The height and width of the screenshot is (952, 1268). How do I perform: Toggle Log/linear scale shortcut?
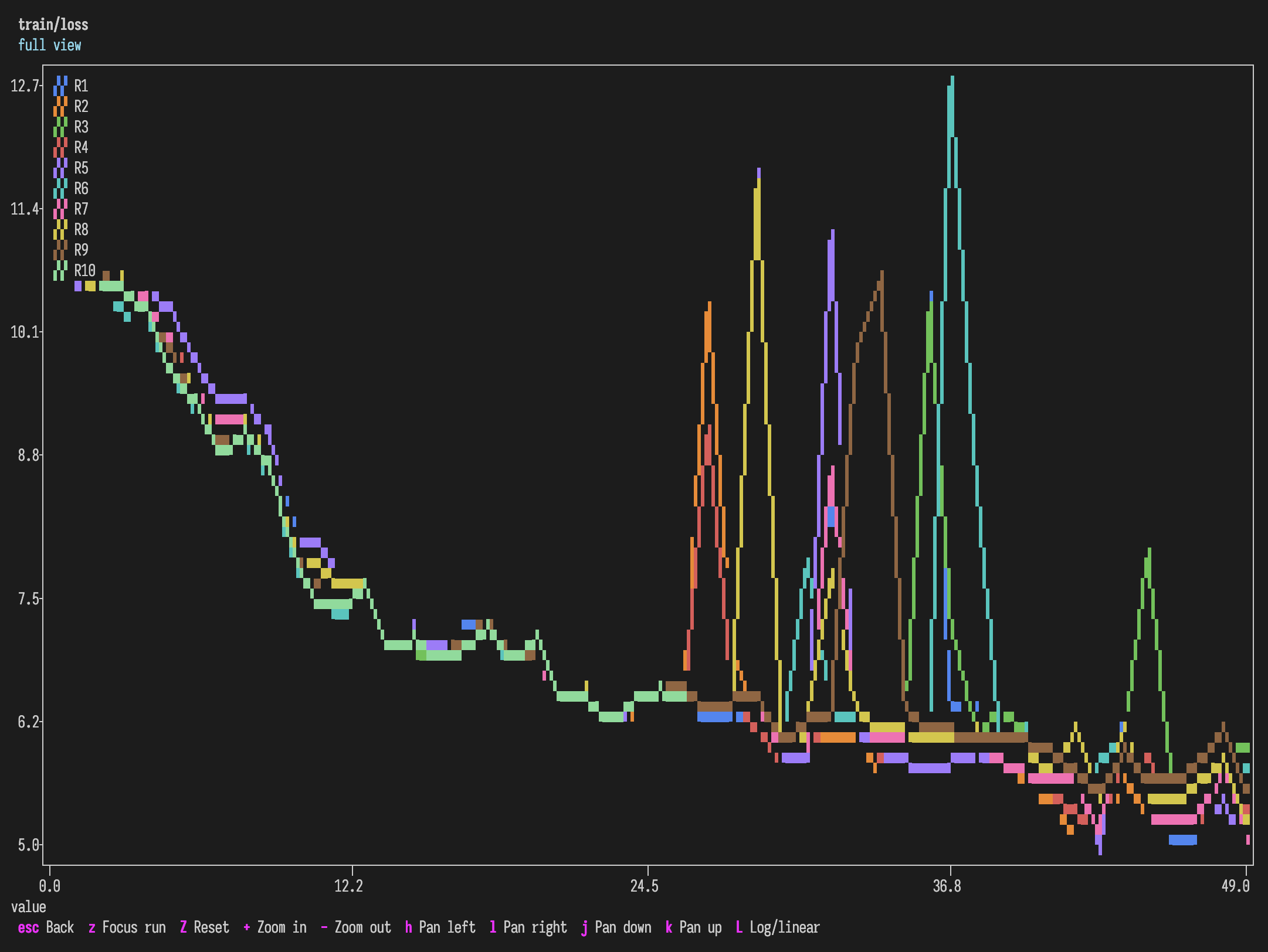[778, 927]
